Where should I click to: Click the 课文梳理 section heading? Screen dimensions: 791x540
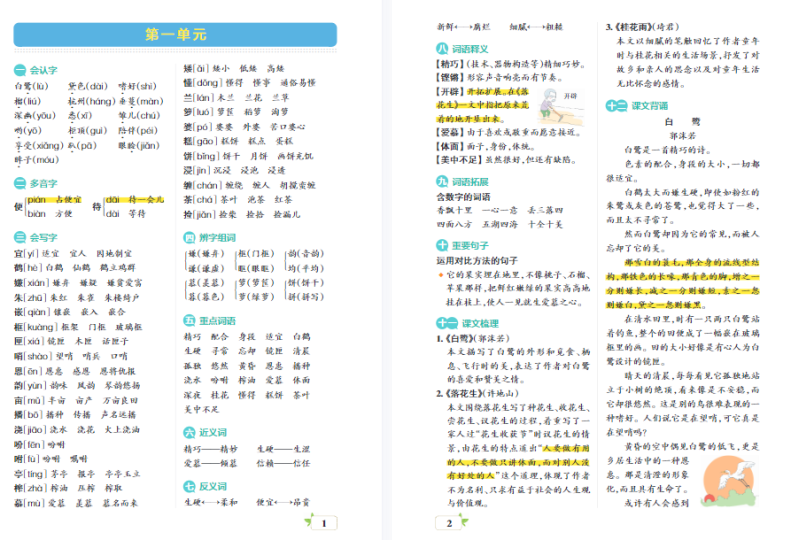click(x=471, y=323)
